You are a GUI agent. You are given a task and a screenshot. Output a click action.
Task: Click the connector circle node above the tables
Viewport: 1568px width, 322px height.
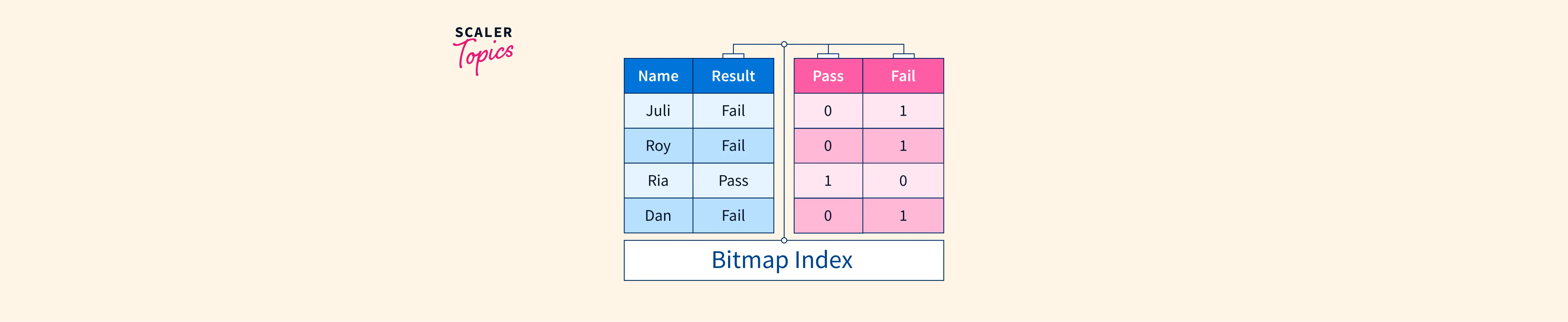784,44
